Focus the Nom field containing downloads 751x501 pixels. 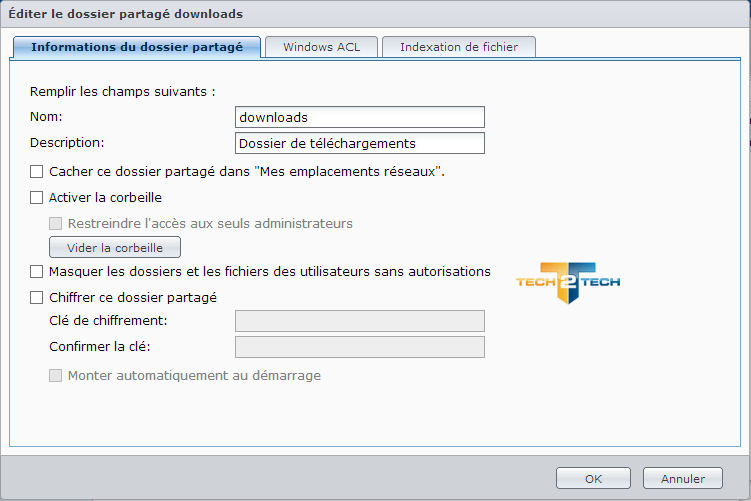click(x=360, y=117)
